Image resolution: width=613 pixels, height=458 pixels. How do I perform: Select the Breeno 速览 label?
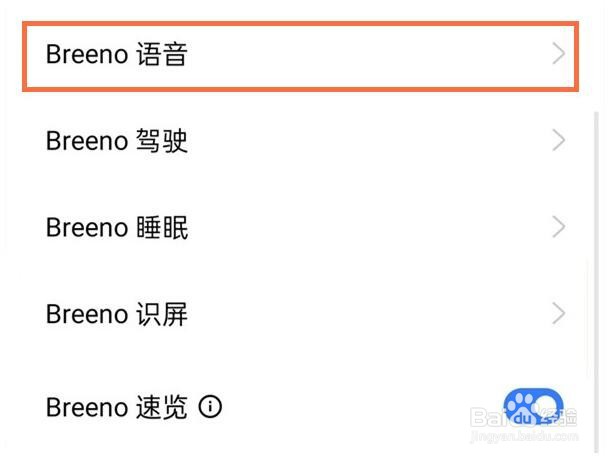pyautogui.click(x=117, y=407)
